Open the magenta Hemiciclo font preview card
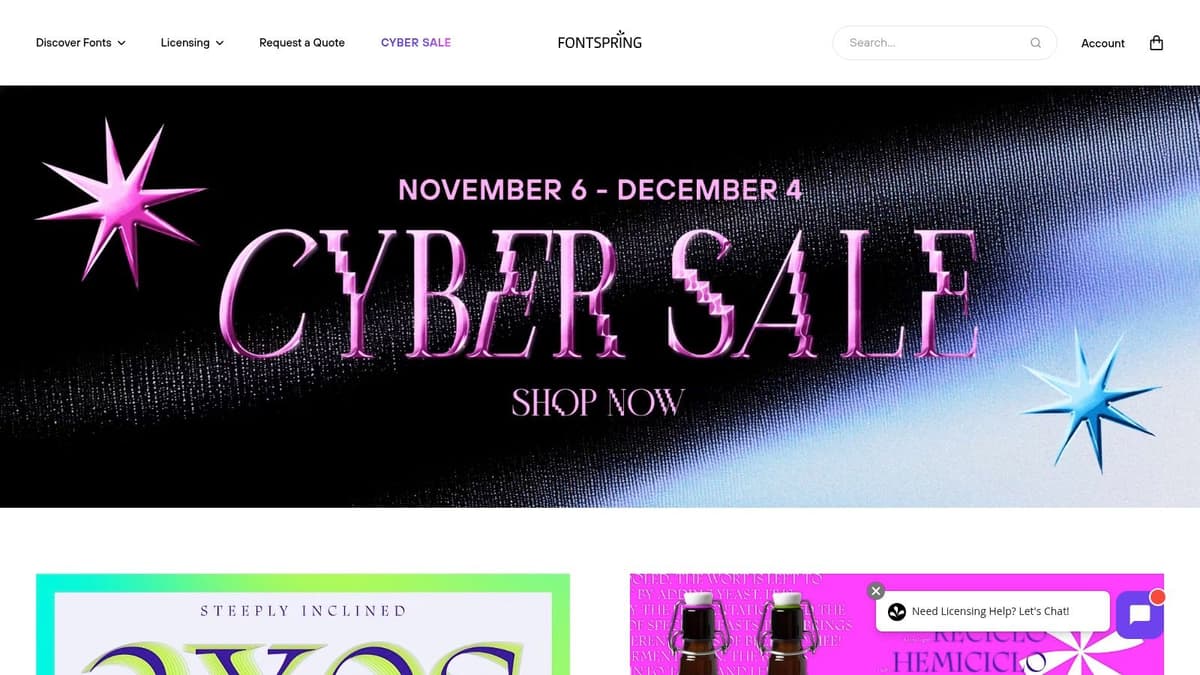This screenshot has width=1200, height=675. 897,624
